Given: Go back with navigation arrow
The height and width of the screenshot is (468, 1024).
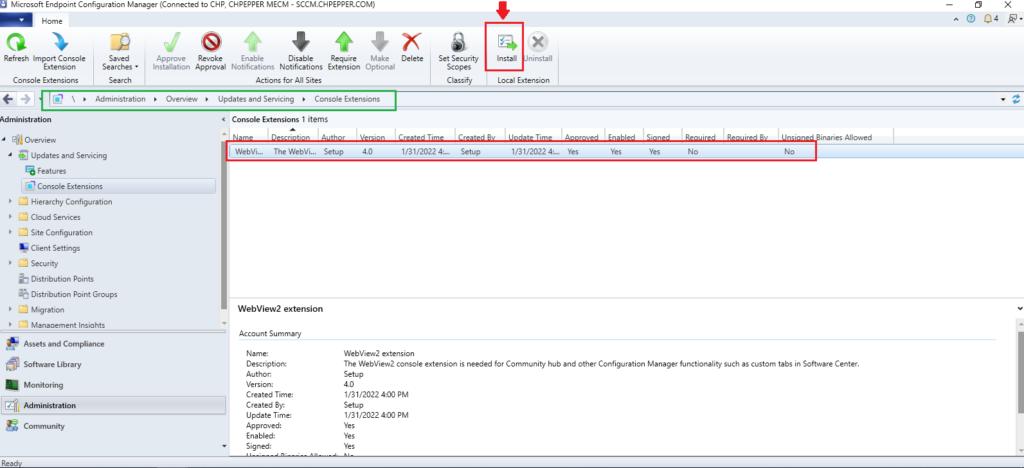Looking at the screenshot, I should (8, 99).
